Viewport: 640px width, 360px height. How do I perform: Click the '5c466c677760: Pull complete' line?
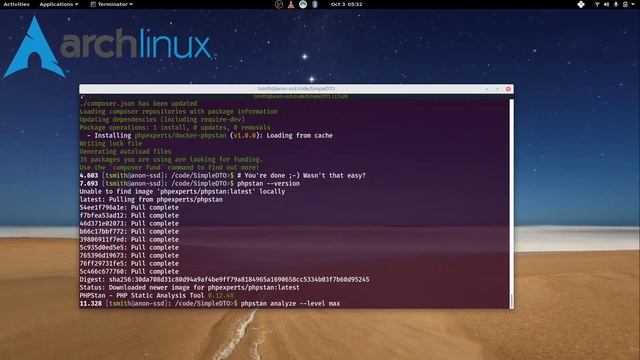click(129, 271)
